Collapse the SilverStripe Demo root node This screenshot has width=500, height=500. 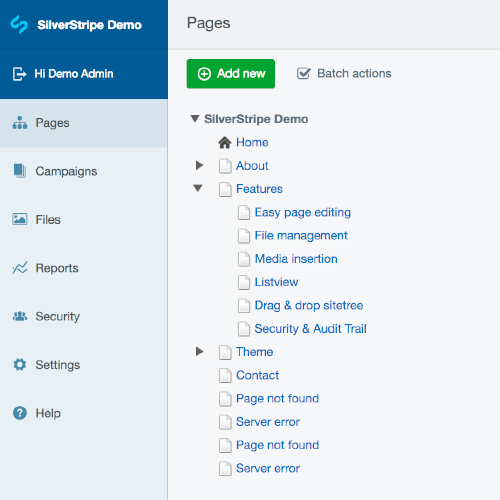coord(195,119)
